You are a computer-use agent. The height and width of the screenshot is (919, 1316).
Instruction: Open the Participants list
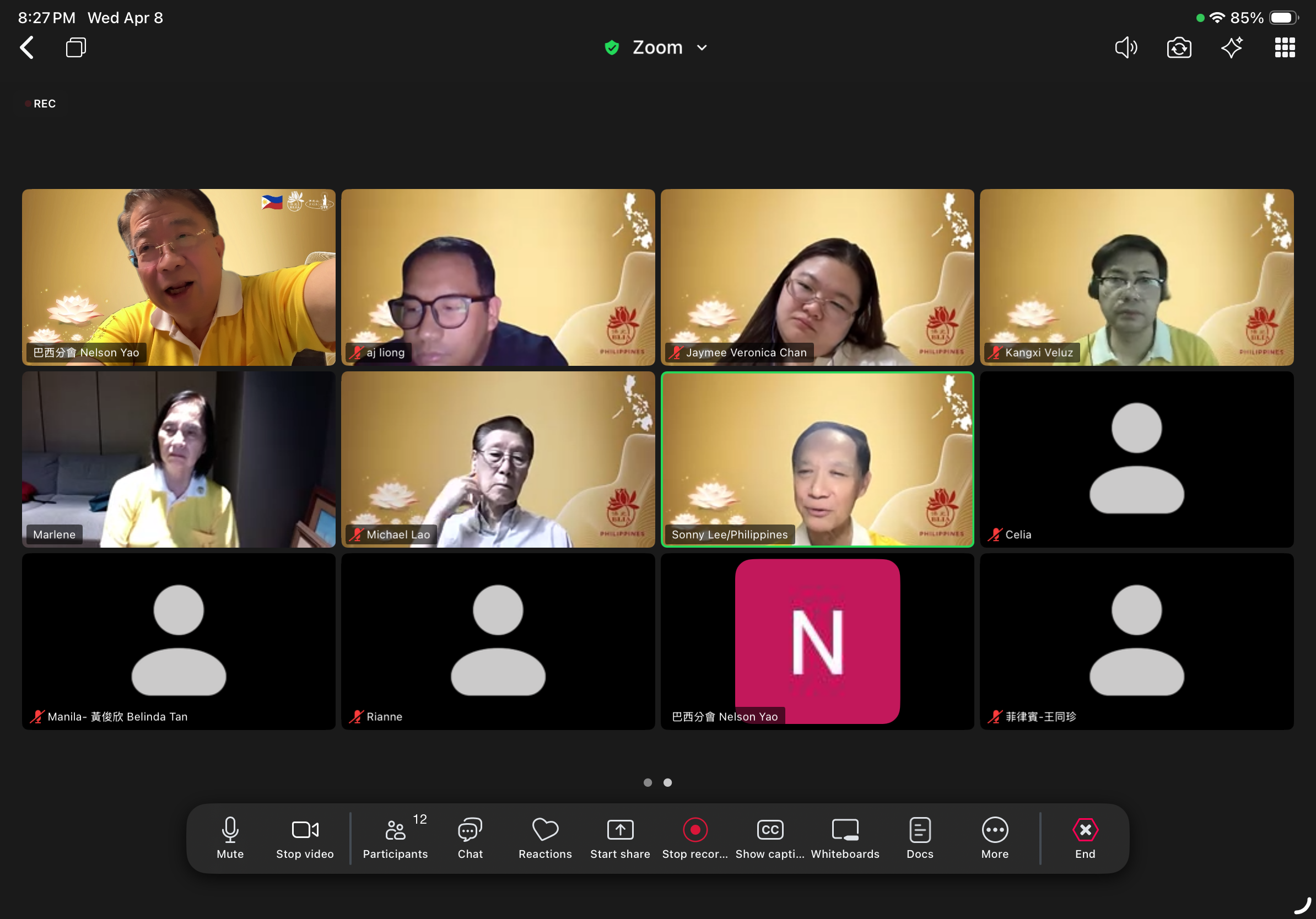point(395,837)
